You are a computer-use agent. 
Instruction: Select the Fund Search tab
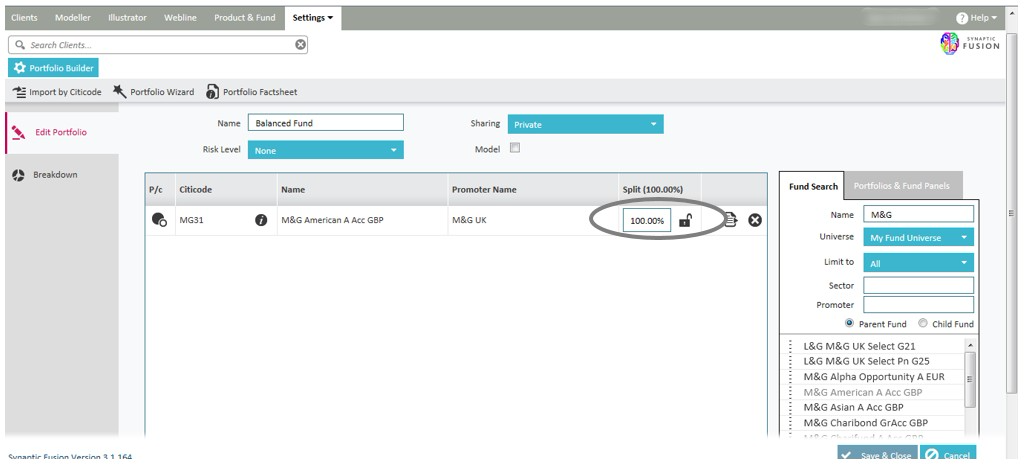pyautogui.click(x=813, y=187)
